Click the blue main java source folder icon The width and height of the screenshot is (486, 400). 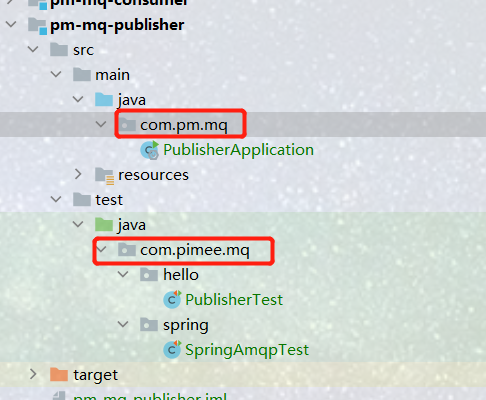[104, 100]
